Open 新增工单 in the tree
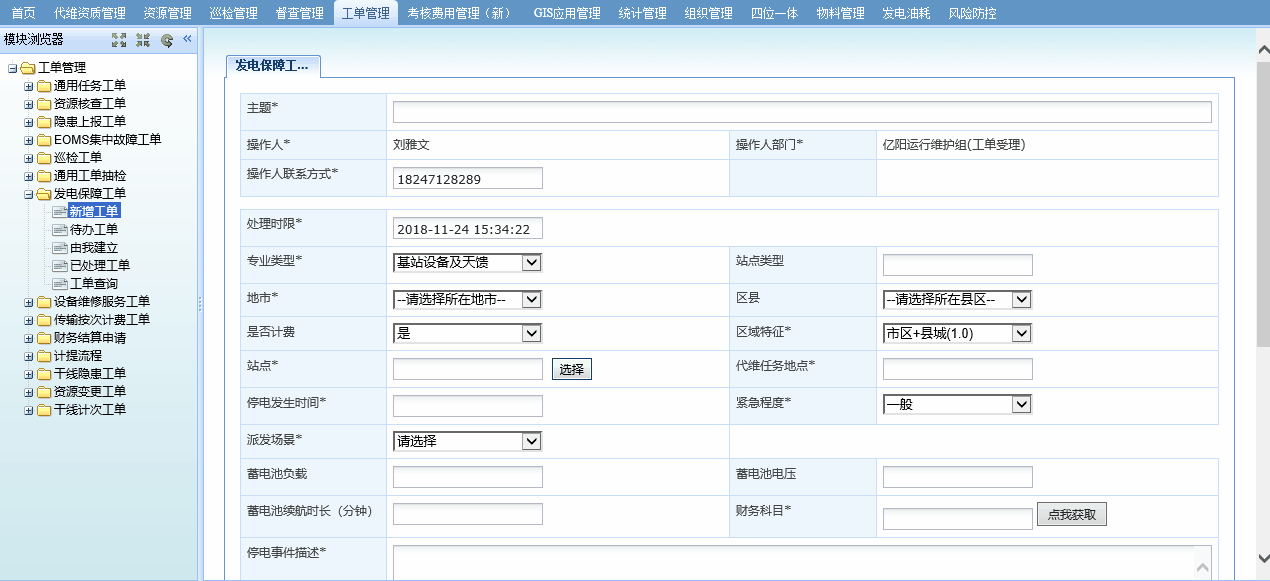This screenshot has width=1270, height=581. click(x=94, y=211)
